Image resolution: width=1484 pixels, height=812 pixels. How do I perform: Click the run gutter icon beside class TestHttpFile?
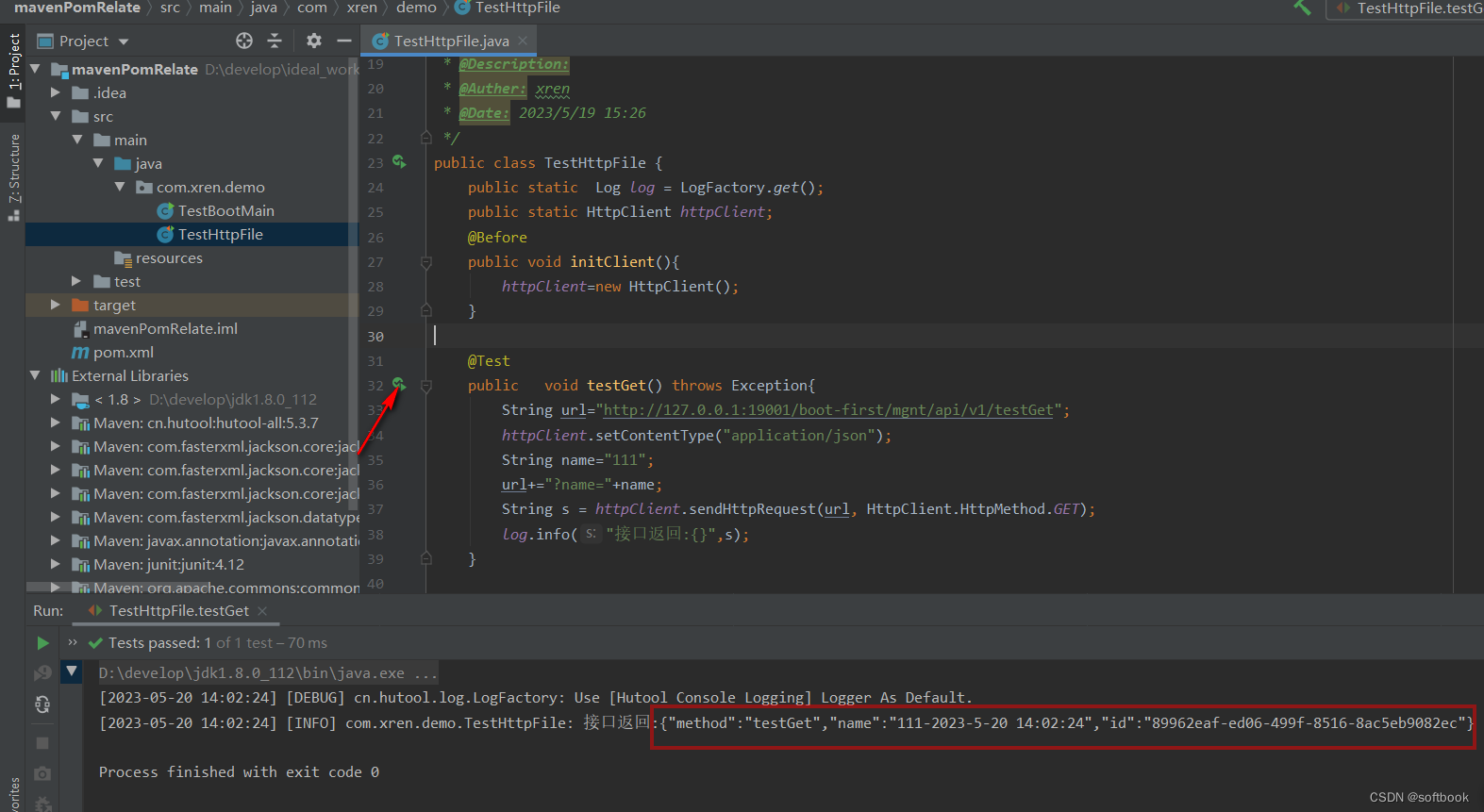[x=399, y=162]
